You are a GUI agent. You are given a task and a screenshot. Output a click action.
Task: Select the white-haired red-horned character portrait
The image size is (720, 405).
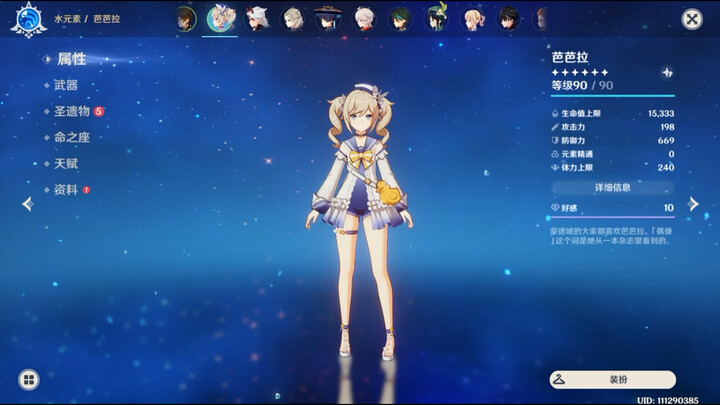257,19
